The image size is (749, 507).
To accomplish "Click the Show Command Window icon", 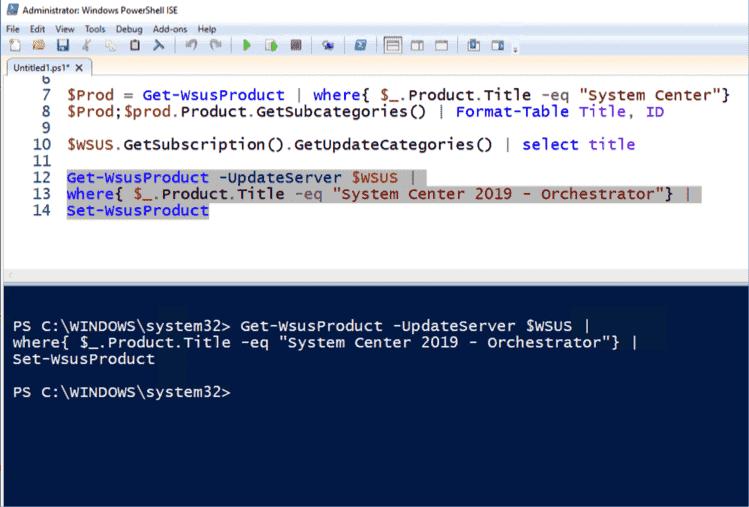I will tap(473, 45).
